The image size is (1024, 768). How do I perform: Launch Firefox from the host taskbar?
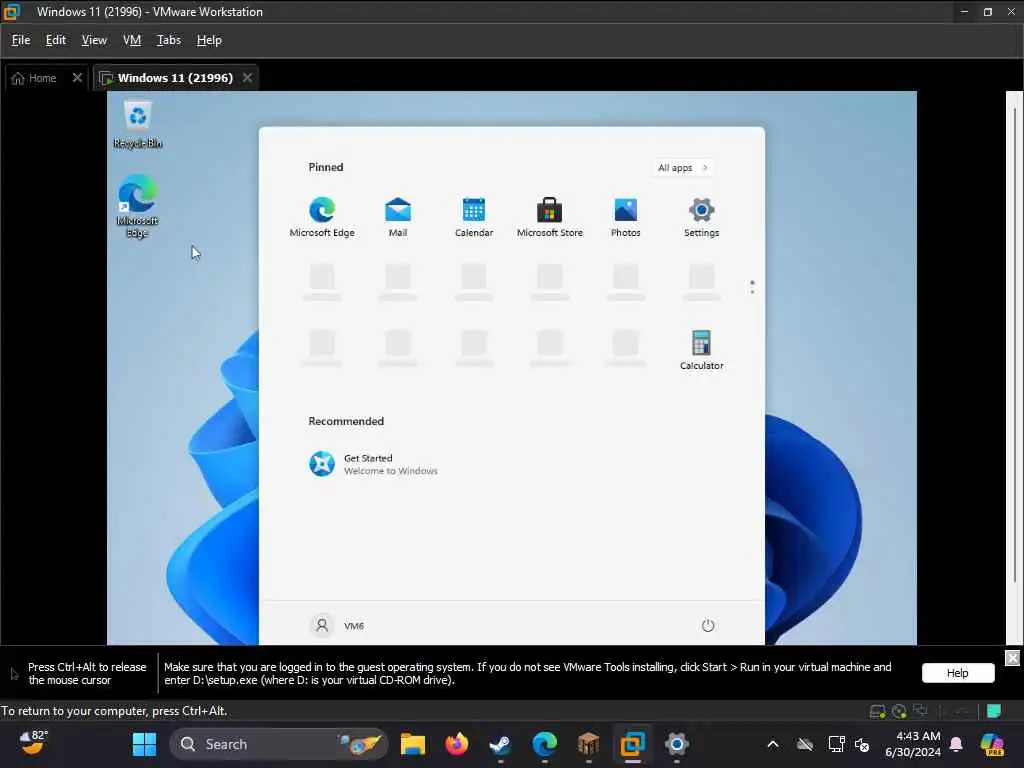[456, 744]
